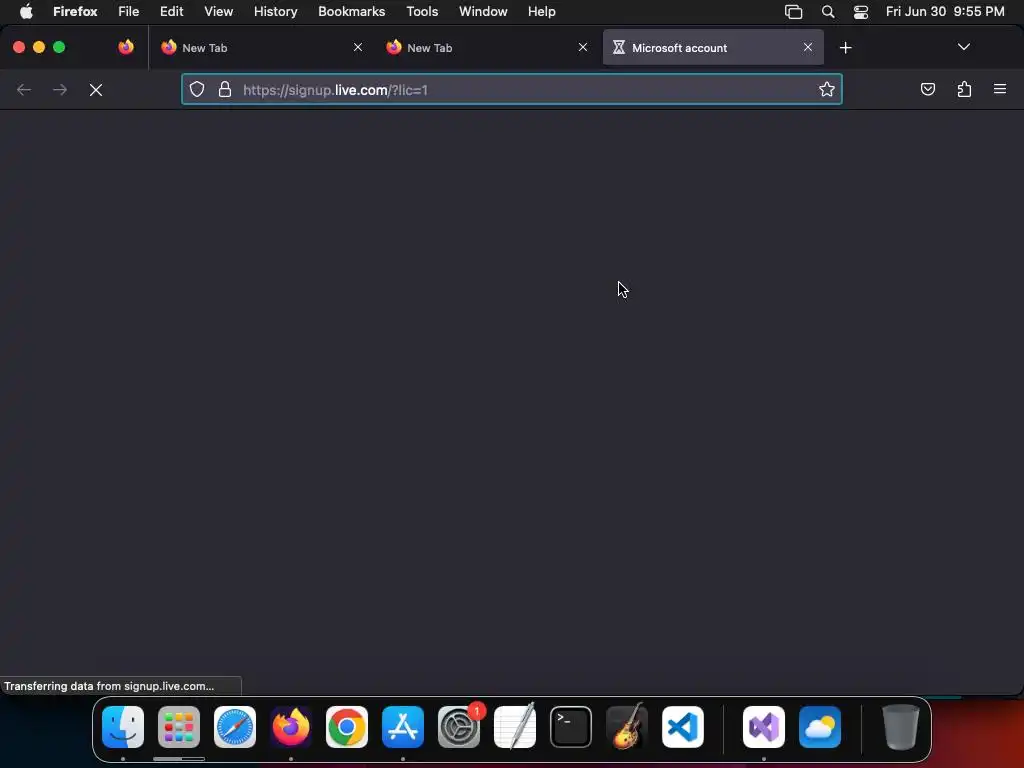Open the History menu
The width and height of the screenshot is (1024, 768).
[276, 12]
